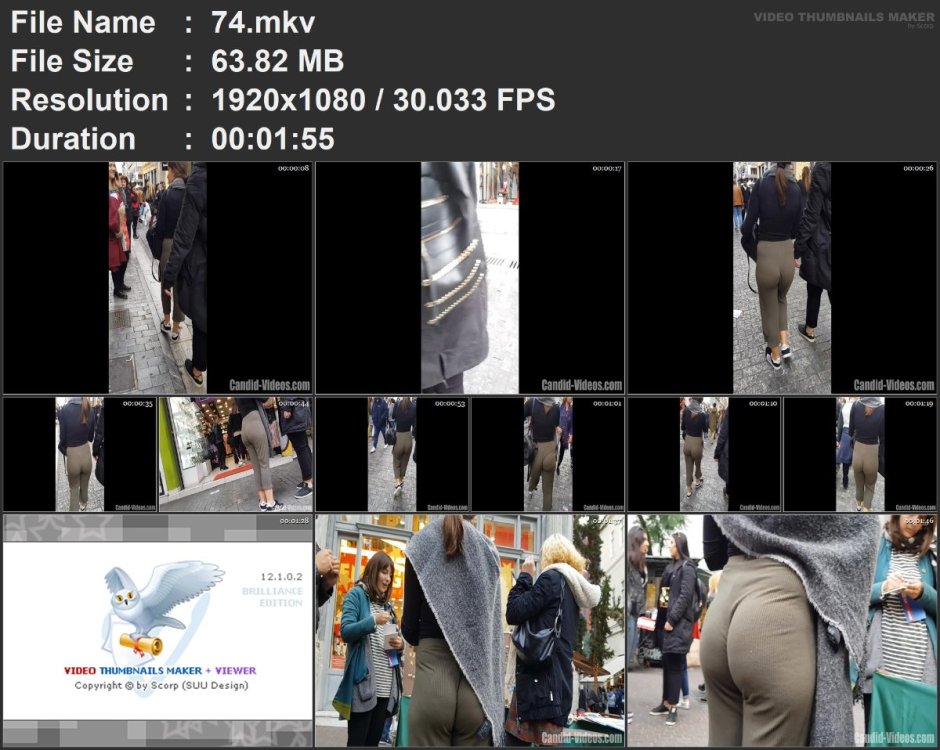Select the small thumbnail stamped 00:00:35

pos(80,454)
